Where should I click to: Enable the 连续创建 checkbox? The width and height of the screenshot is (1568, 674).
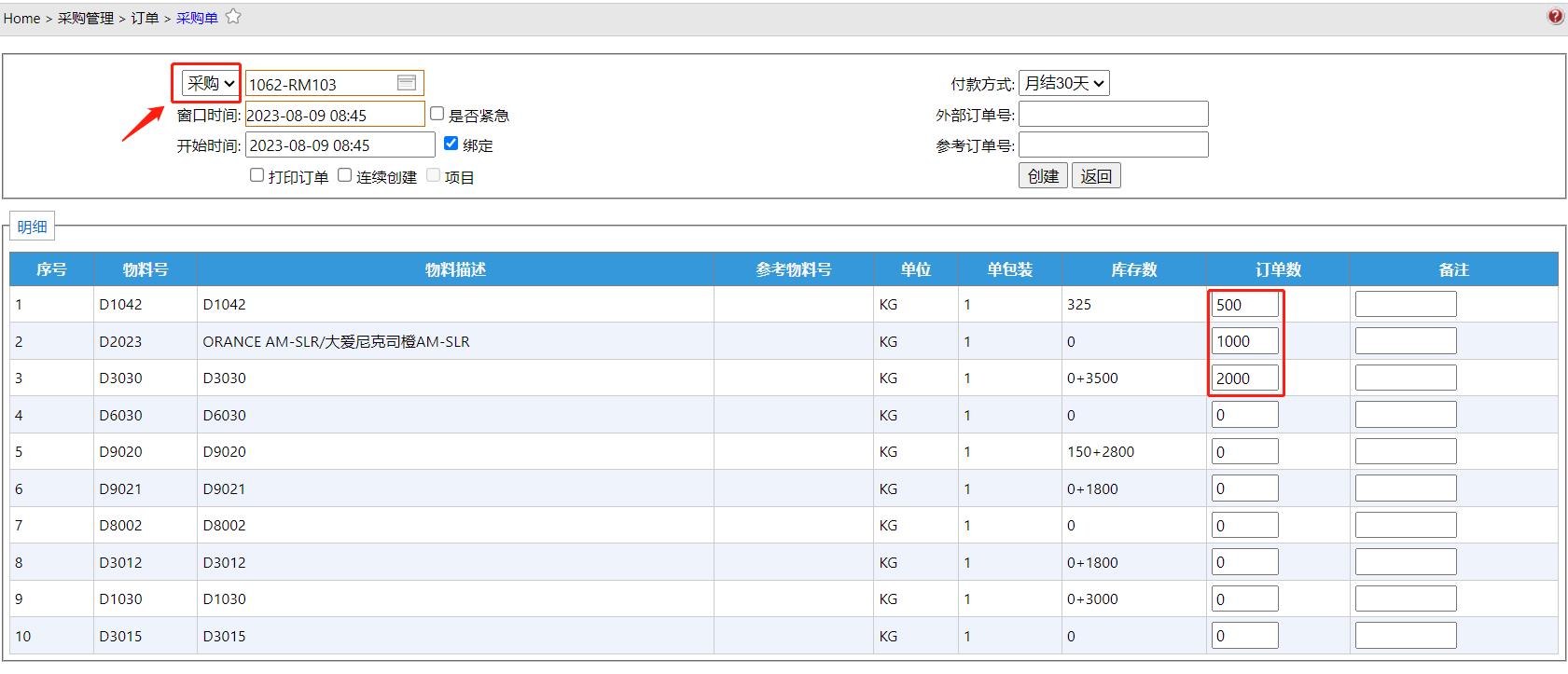[344, 175]
